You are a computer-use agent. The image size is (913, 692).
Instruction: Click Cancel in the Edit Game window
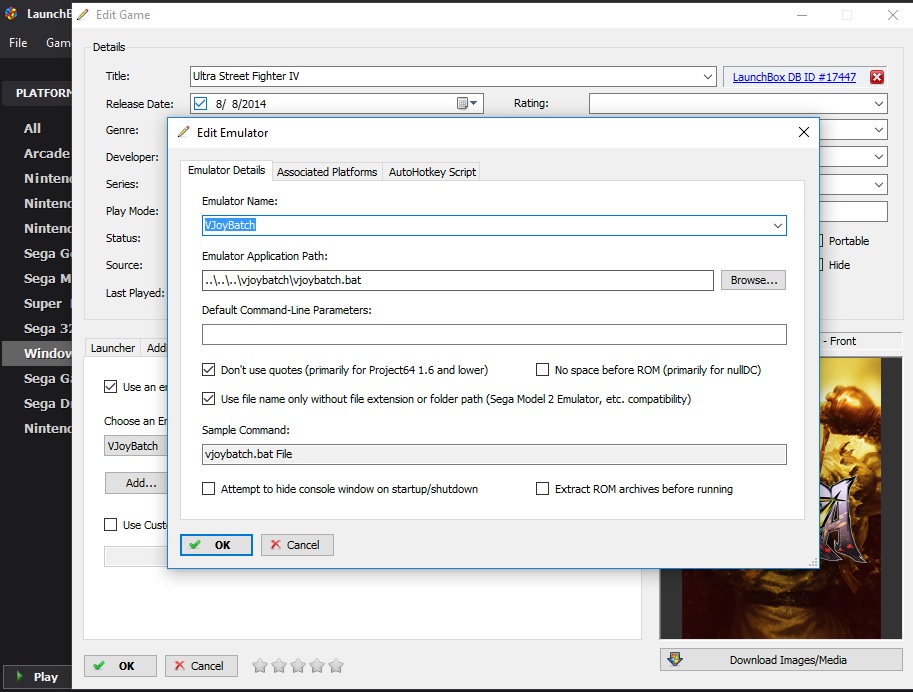(x=201, y=666)
